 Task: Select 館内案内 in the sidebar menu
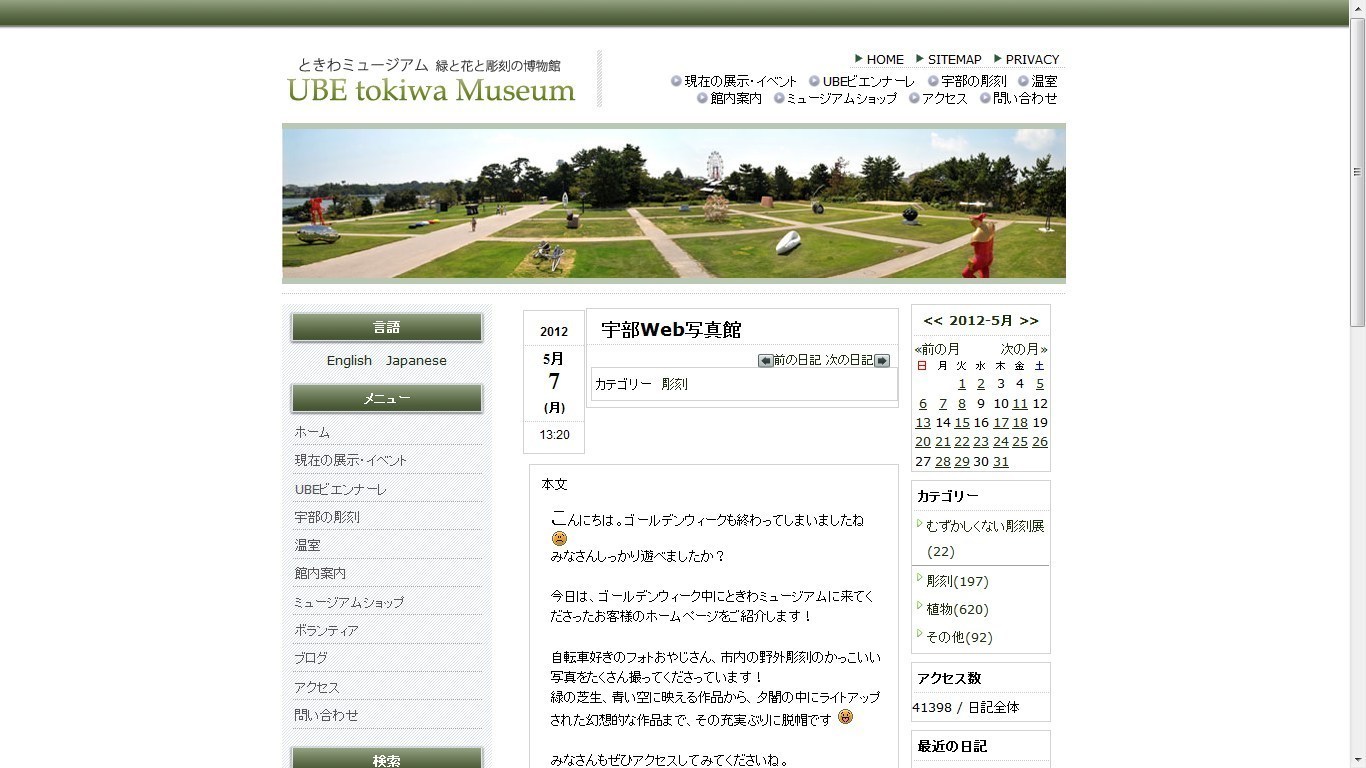(320, 574)
